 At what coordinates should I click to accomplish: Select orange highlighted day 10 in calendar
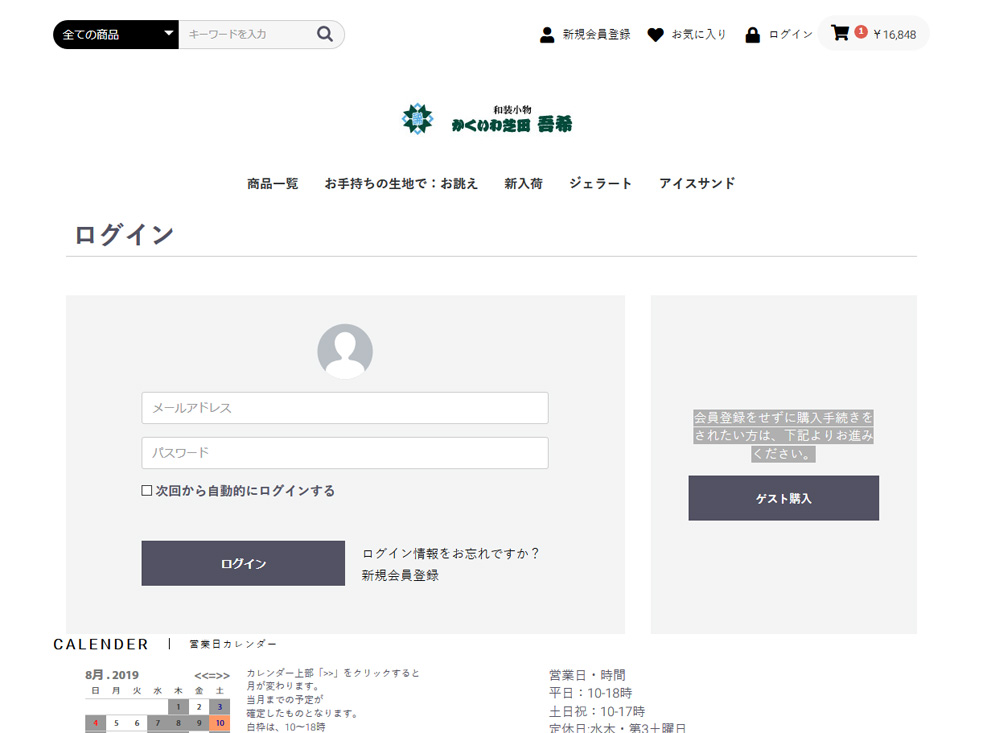click(x=219, y=723)
